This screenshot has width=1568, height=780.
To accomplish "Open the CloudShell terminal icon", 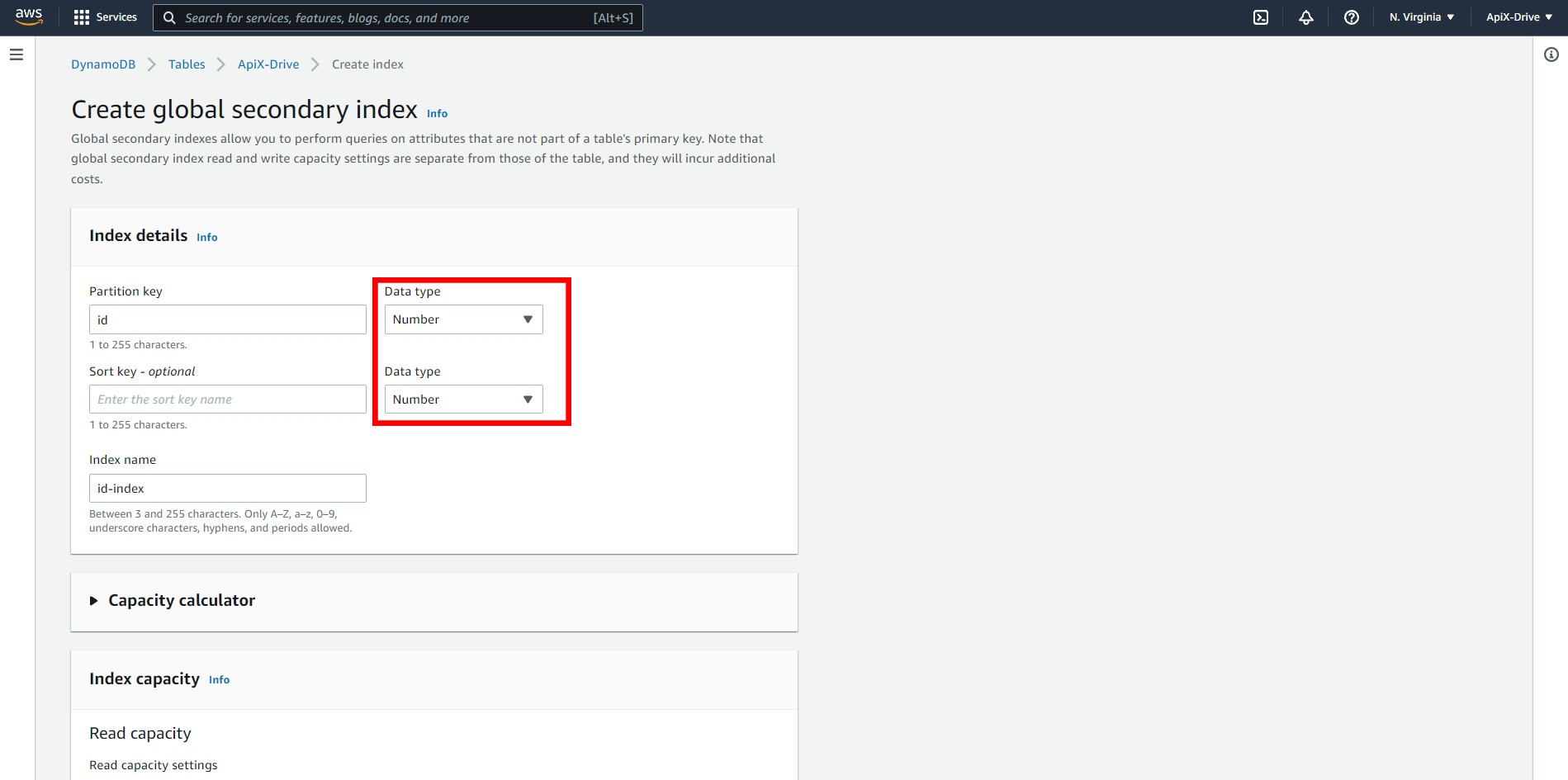I will [1261, 17].
